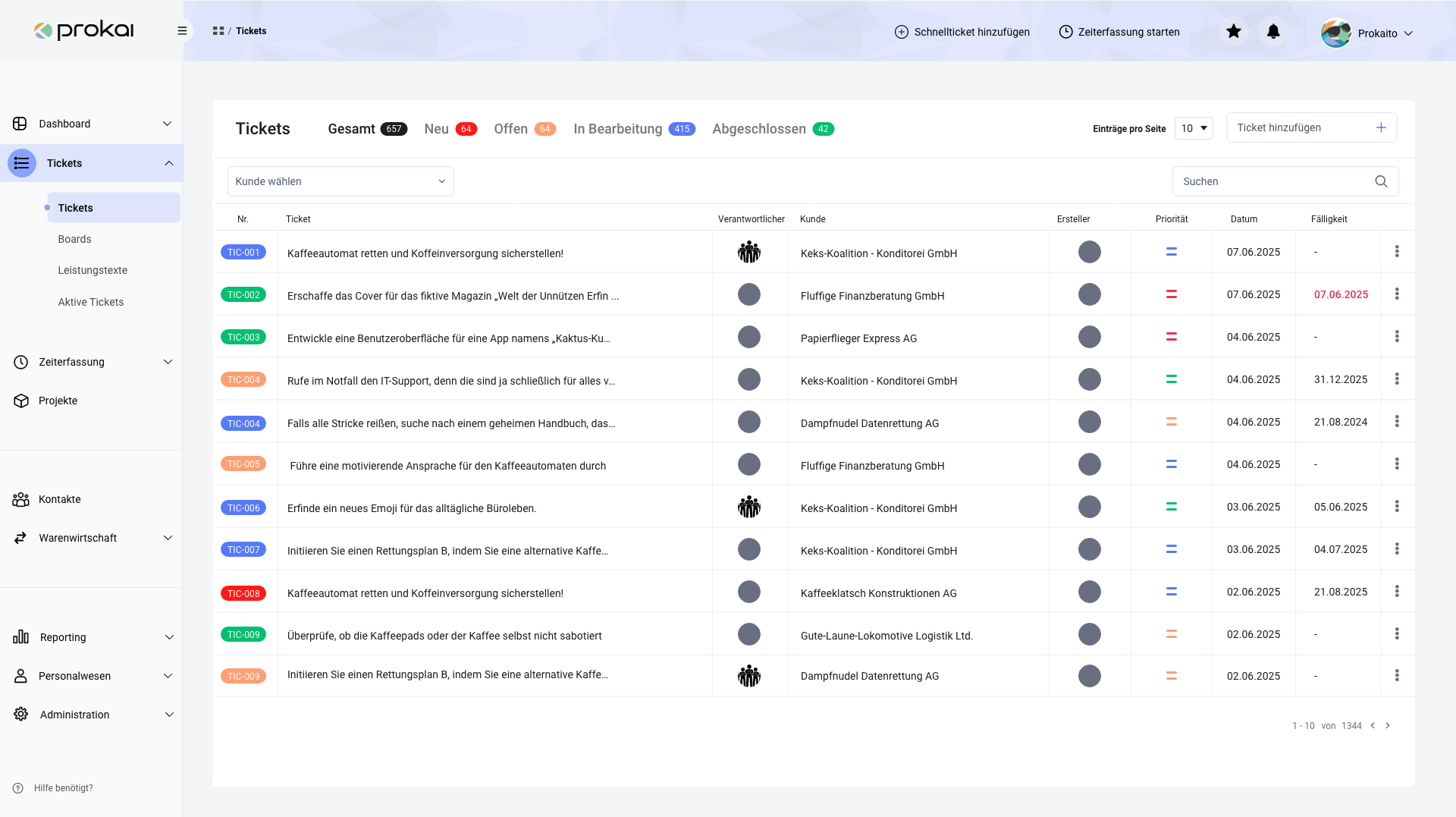Click the Zeiterfassung starten clock button

[x=1119, y=32]
